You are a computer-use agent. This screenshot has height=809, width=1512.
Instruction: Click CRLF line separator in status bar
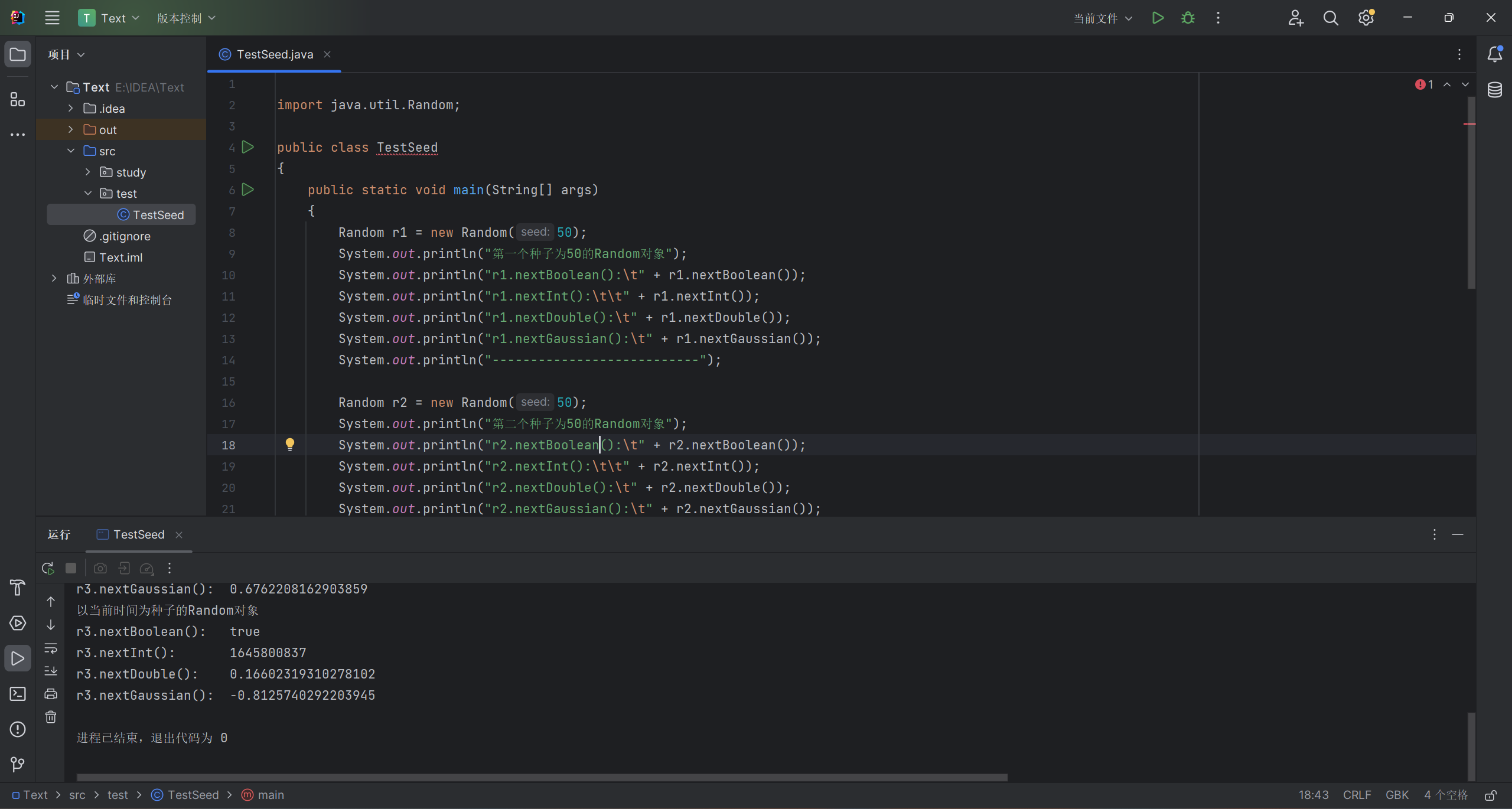[x=1357, y=795]
